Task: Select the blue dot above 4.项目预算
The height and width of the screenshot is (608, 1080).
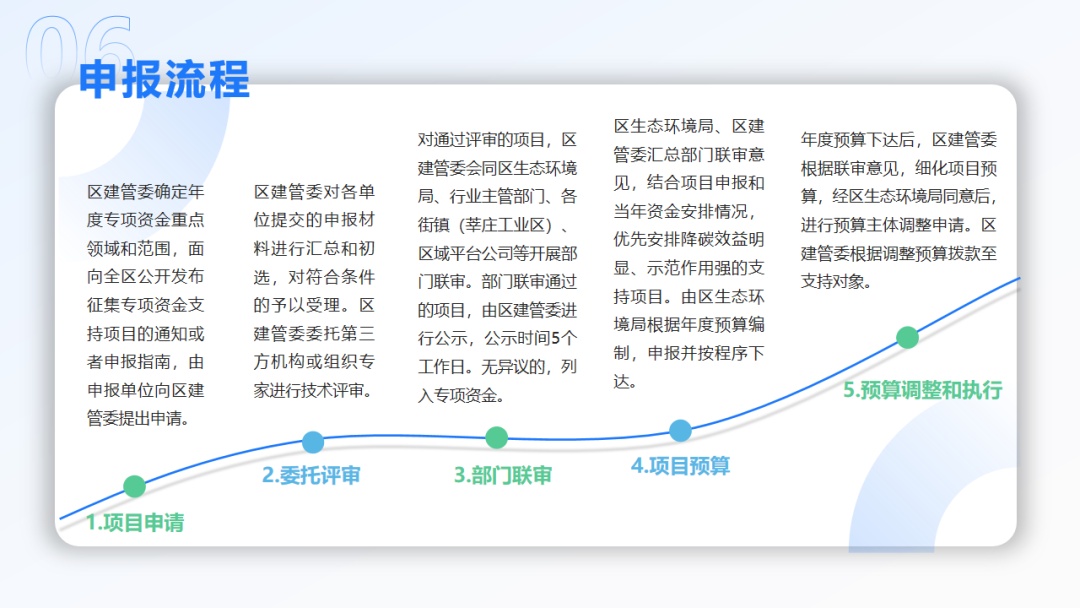Action: (x=680, y=431)
